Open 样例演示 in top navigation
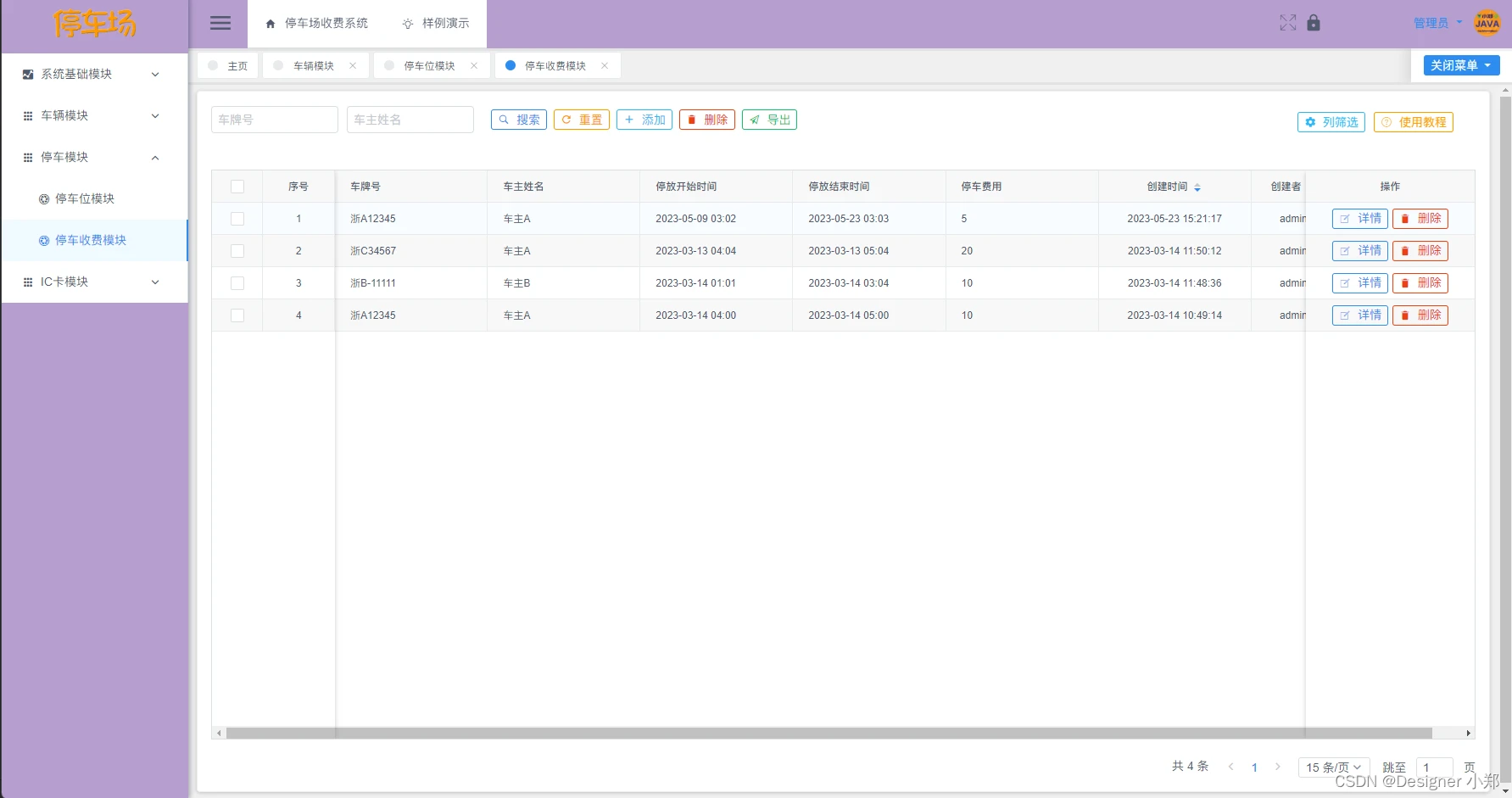 coord(436,24)
